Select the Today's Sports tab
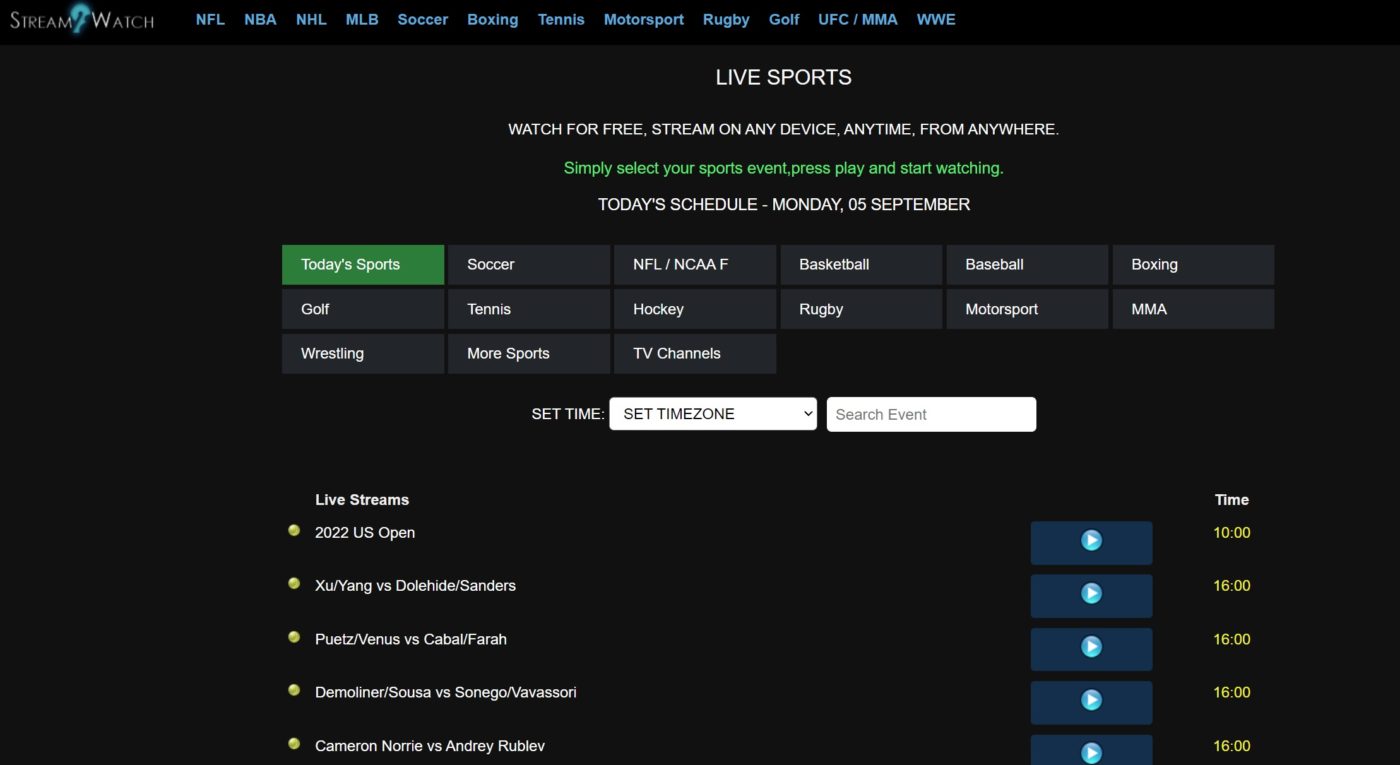This screenshot has width=1400, height=765. [x=362, y=264]
